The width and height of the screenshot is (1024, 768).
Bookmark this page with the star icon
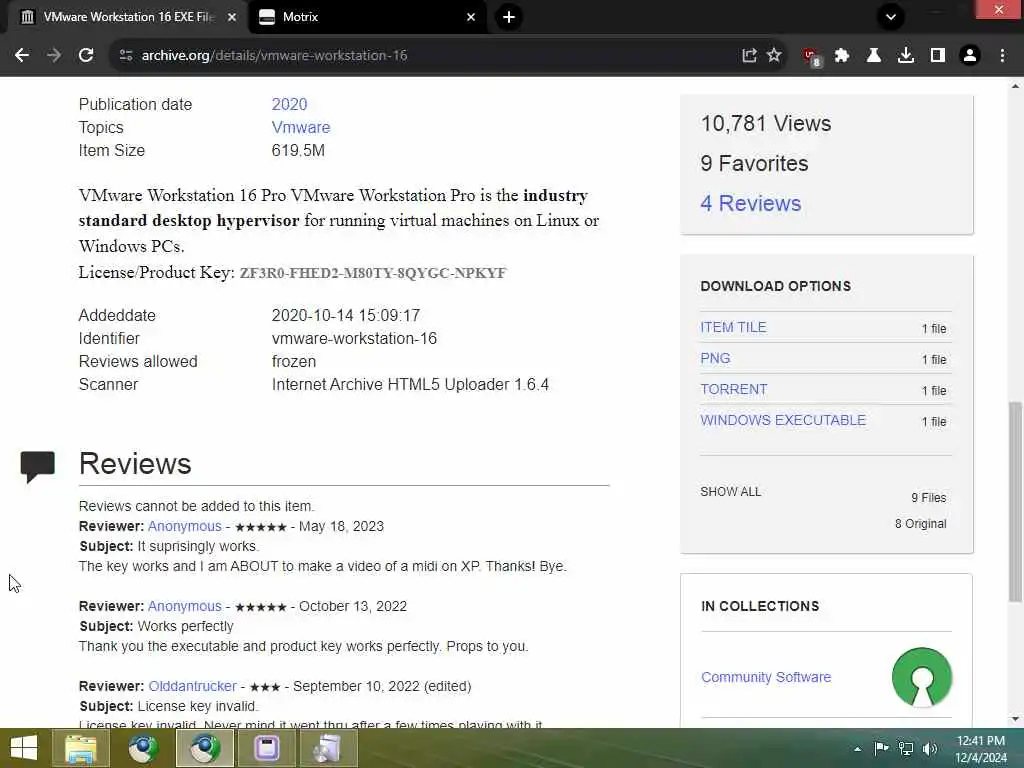pos(775,56)
